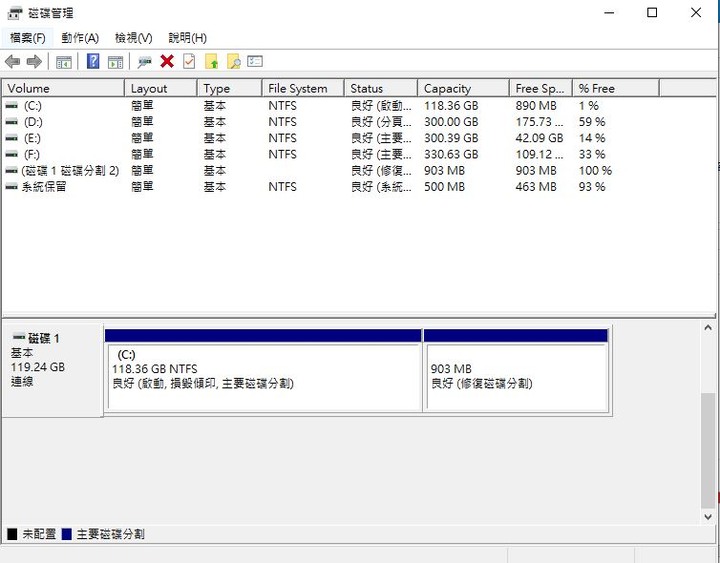This screenshot has width=720, height=563.
Task: Open the 動作(A) menu
Action: pos(80,38)
